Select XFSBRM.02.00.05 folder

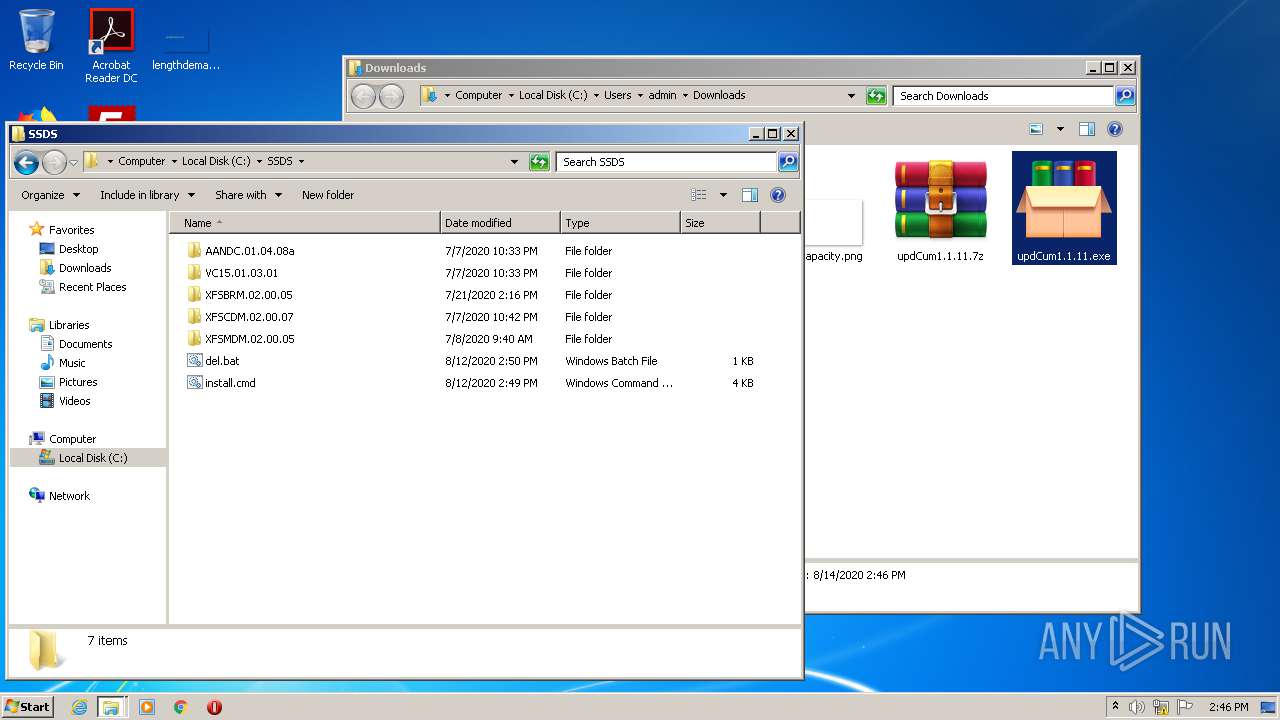click(x=248, y=295)
